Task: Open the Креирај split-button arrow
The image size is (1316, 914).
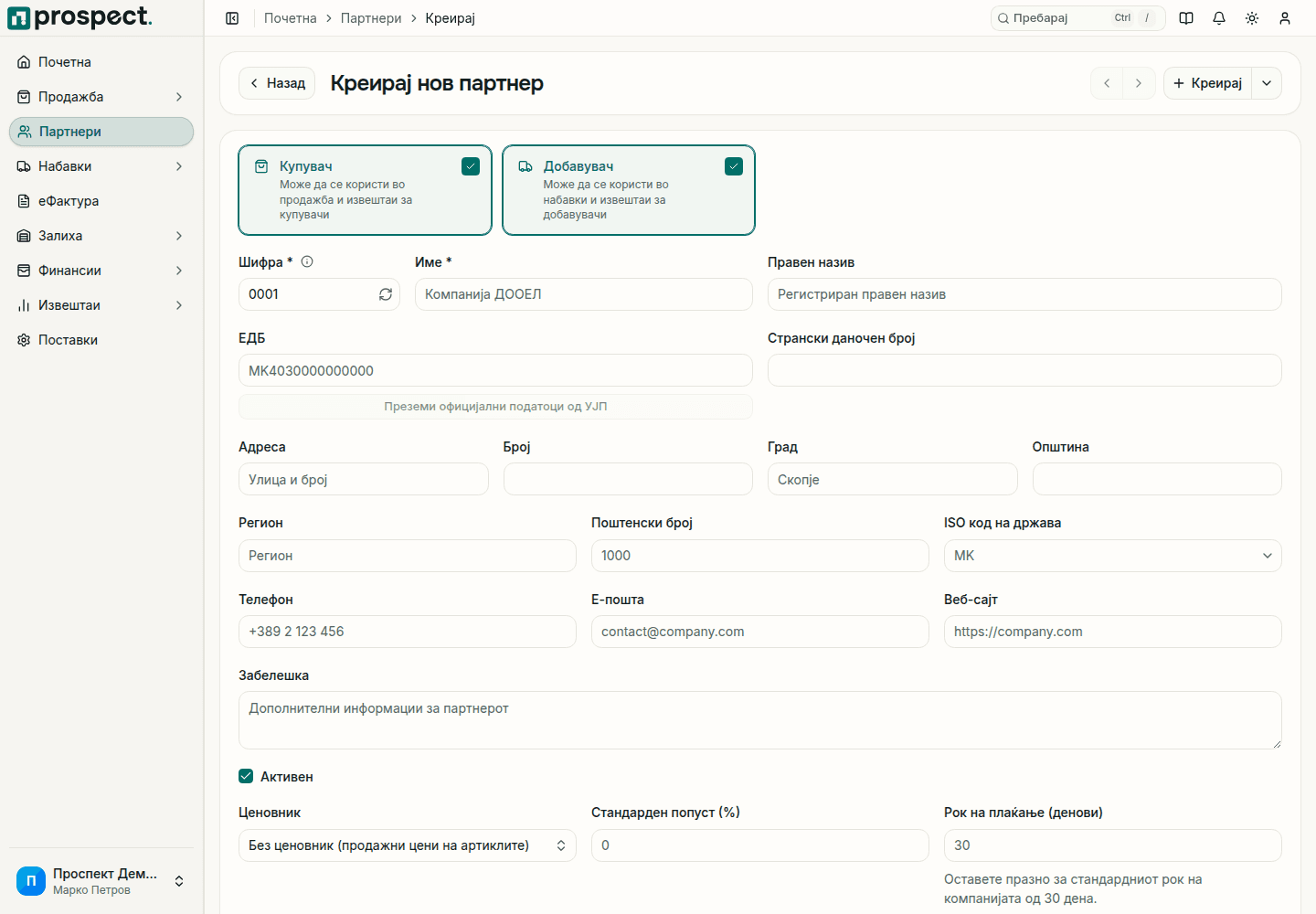Action: click(1267, 83)
